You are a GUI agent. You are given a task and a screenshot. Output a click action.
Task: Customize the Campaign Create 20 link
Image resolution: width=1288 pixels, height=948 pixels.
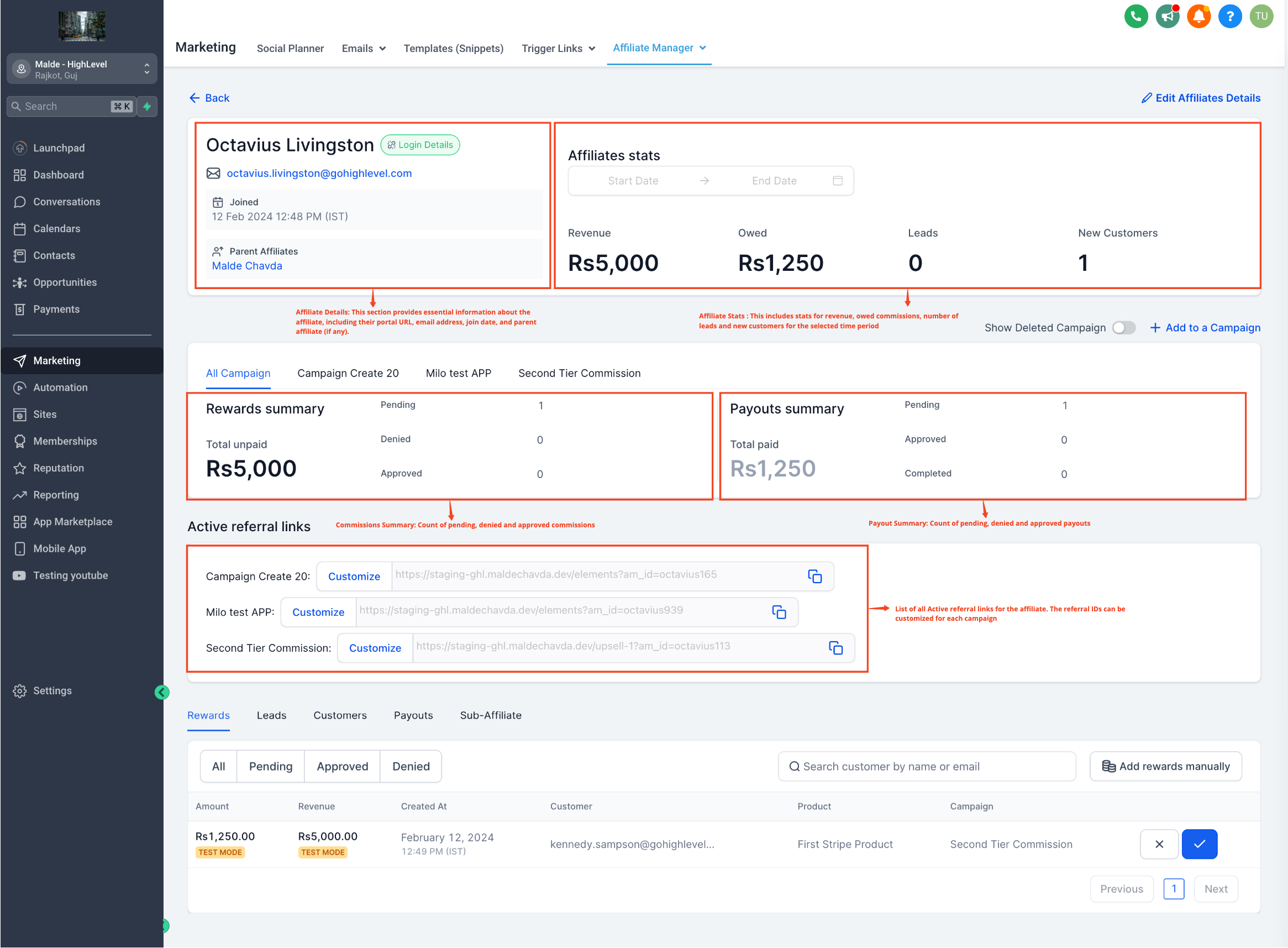[354, 576]
